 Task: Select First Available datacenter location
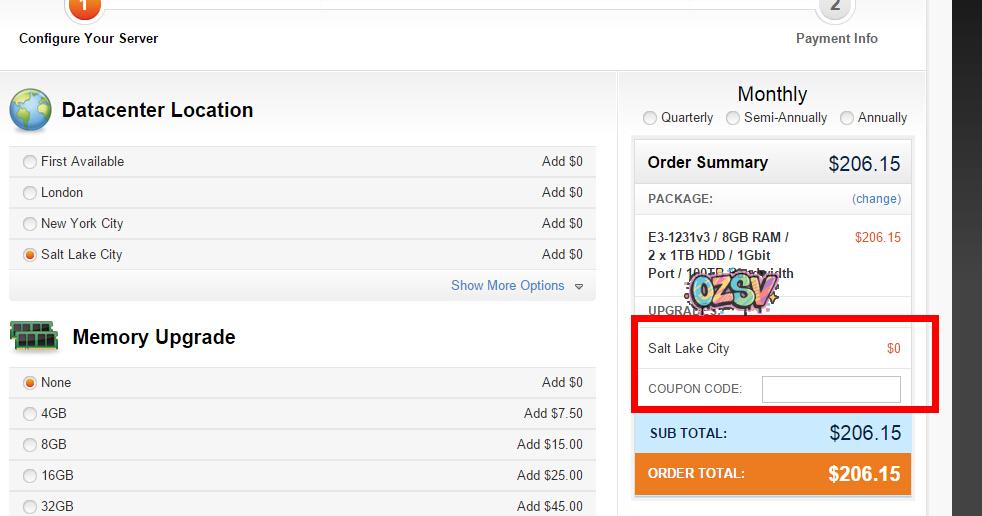click(30, 162)
